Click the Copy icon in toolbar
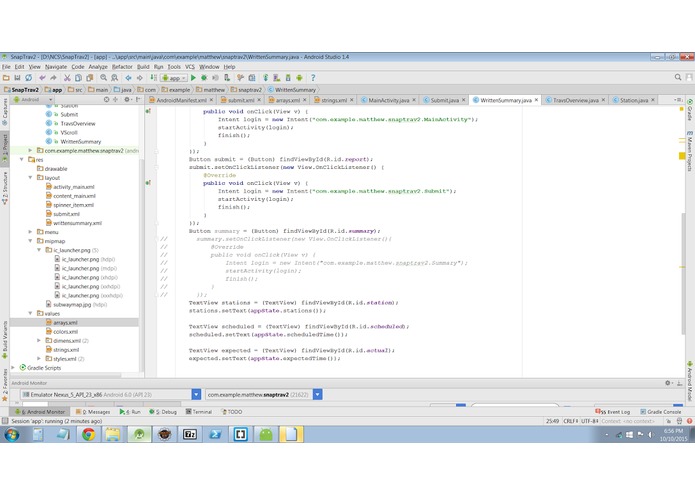Image resolution: width=695 pixels, height=494 pixels. pos(78,78)
